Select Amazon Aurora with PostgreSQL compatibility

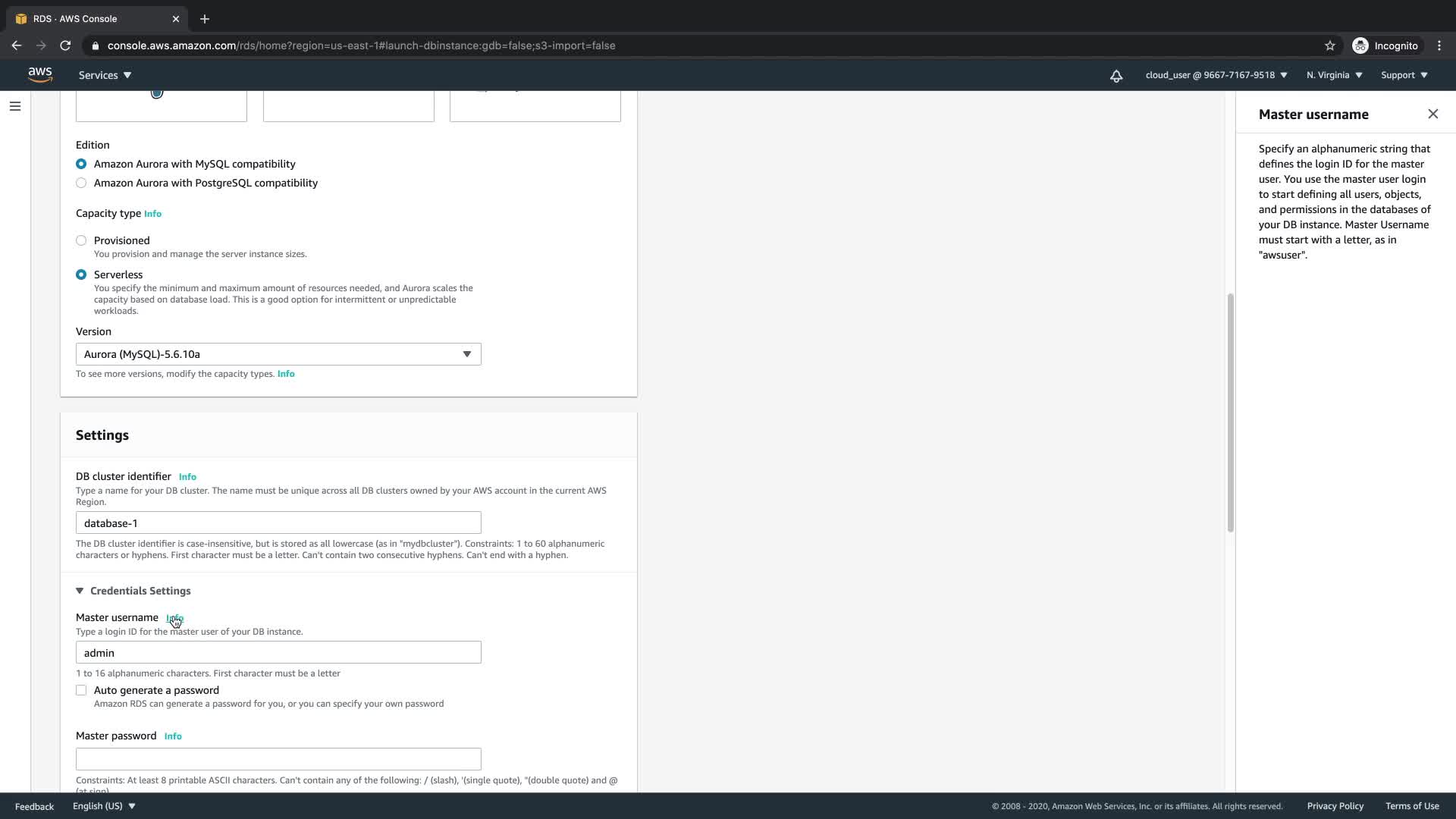click(81, 183)
